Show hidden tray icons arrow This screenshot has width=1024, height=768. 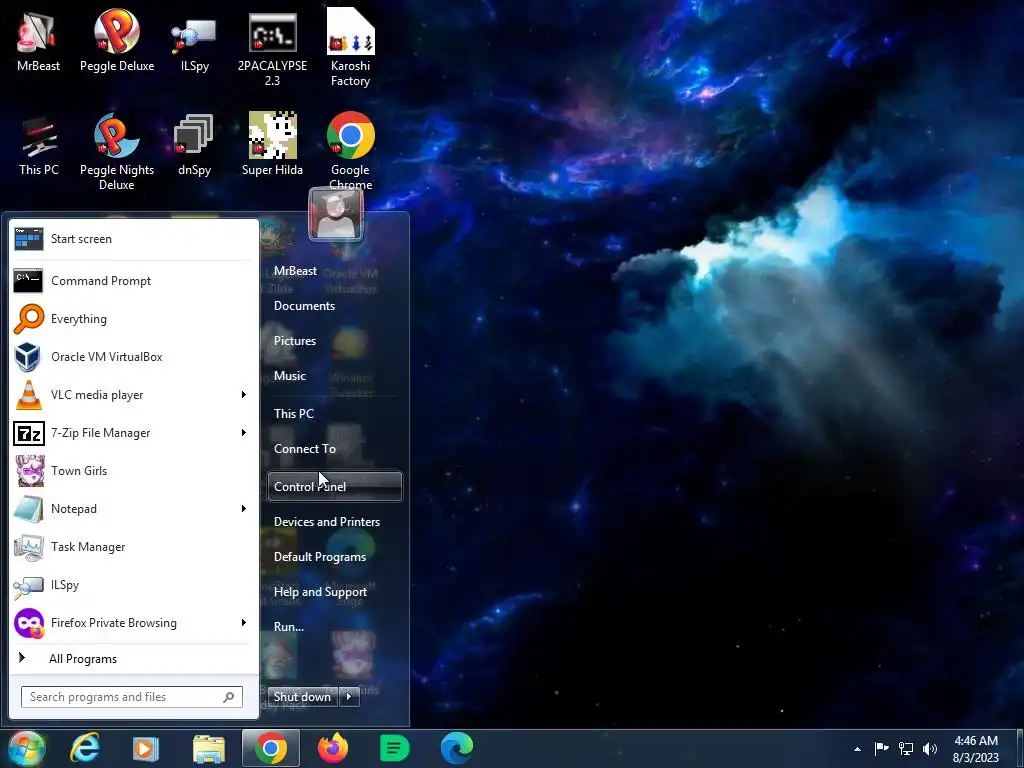tap(857, 749)
